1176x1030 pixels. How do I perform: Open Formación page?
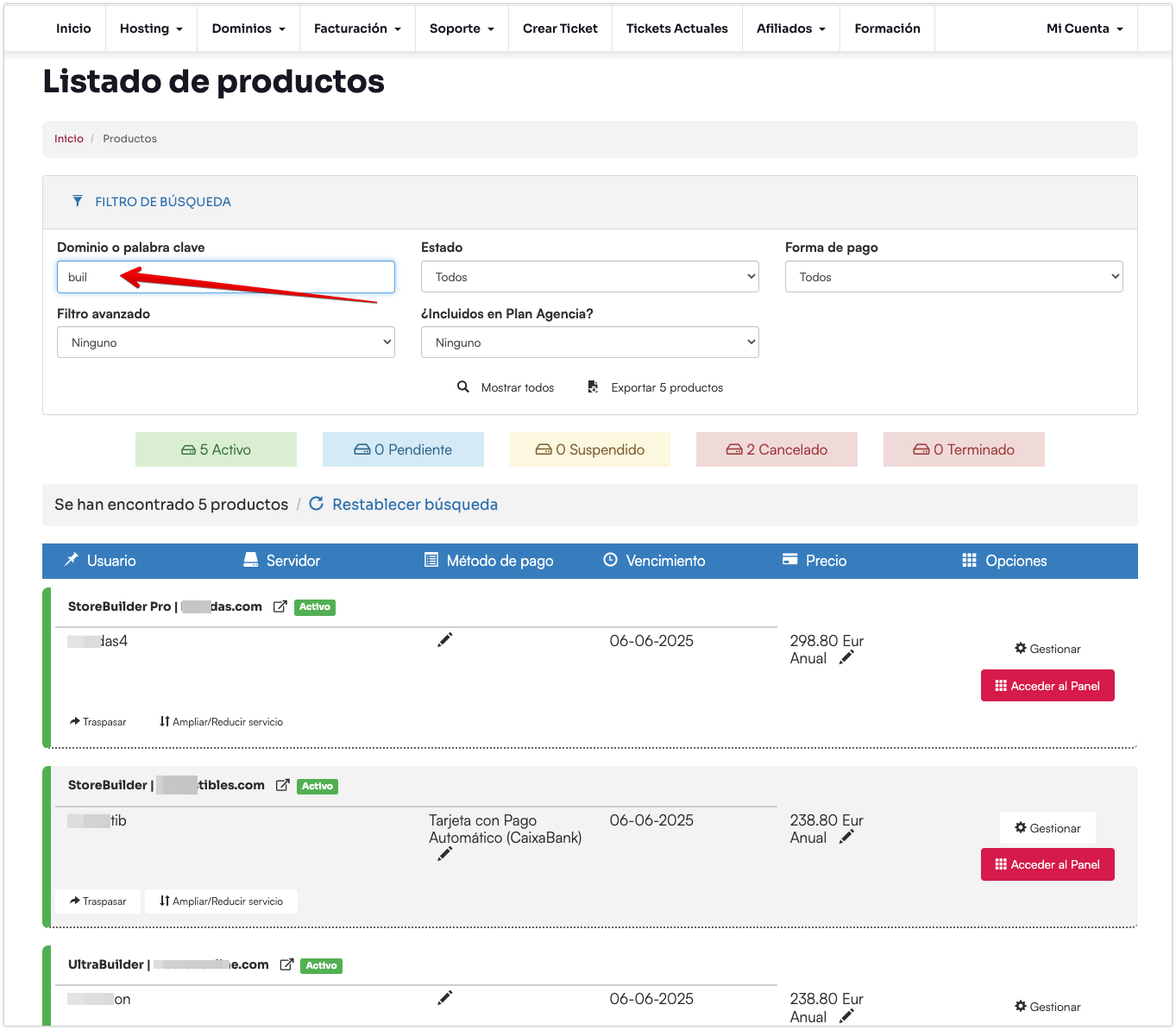pos(888,28)
